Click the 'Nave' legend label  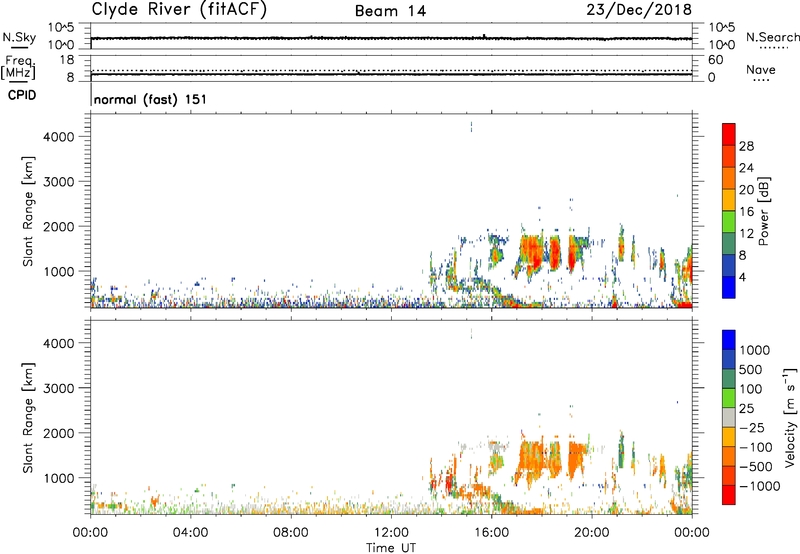tap(761, 69)
